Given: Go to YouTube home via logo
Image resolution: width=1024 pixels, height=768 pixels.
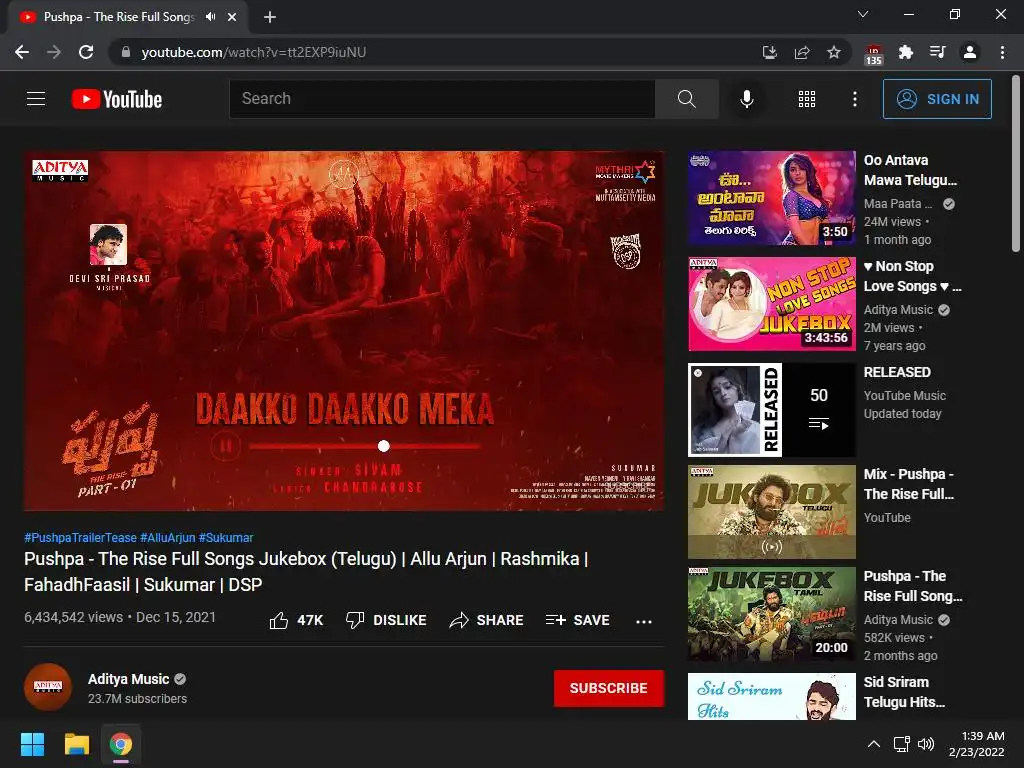Looking at the screenshot, I should click(117, 99).
